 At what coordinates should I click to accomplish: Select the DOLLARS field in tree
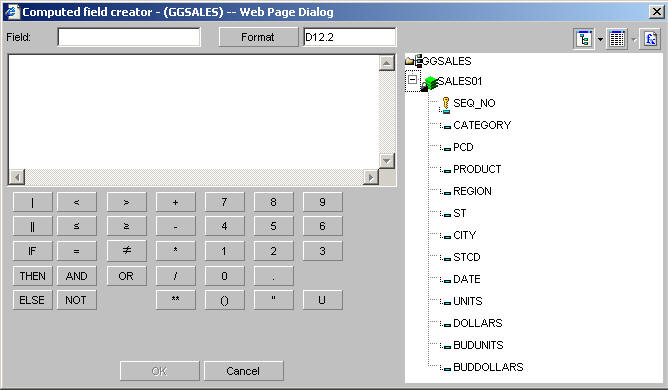[x=478, y=323]
